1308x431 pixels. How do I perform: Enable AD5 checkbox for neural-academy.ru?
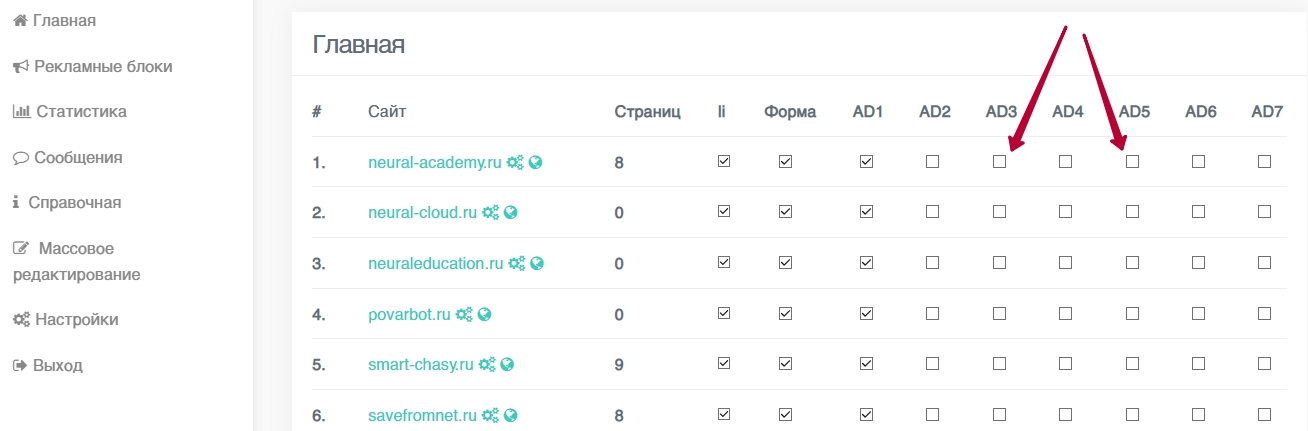point(1132,161)
